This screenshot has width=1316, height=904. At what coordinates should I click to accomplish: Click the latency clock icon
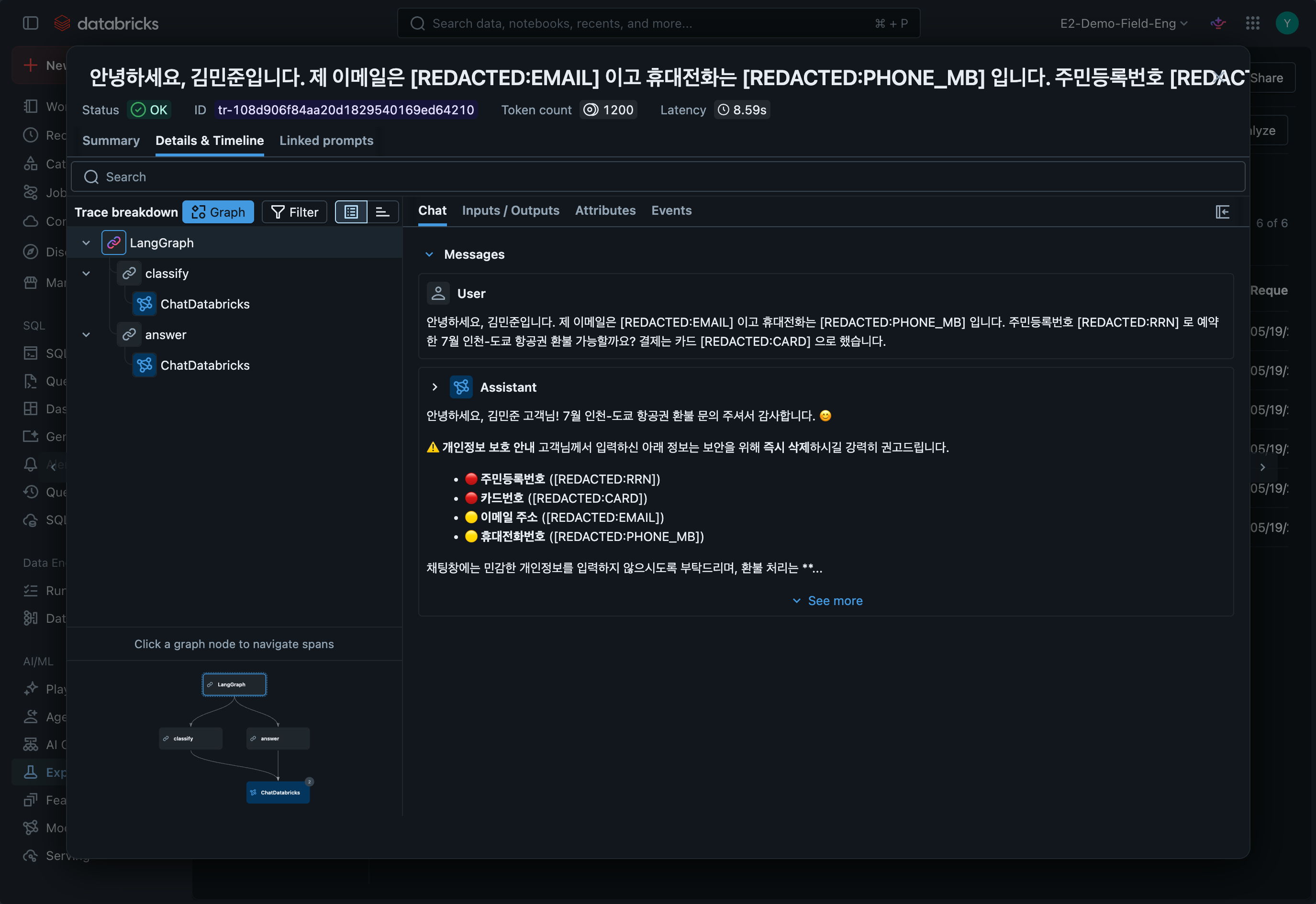[x=723, y=110]
